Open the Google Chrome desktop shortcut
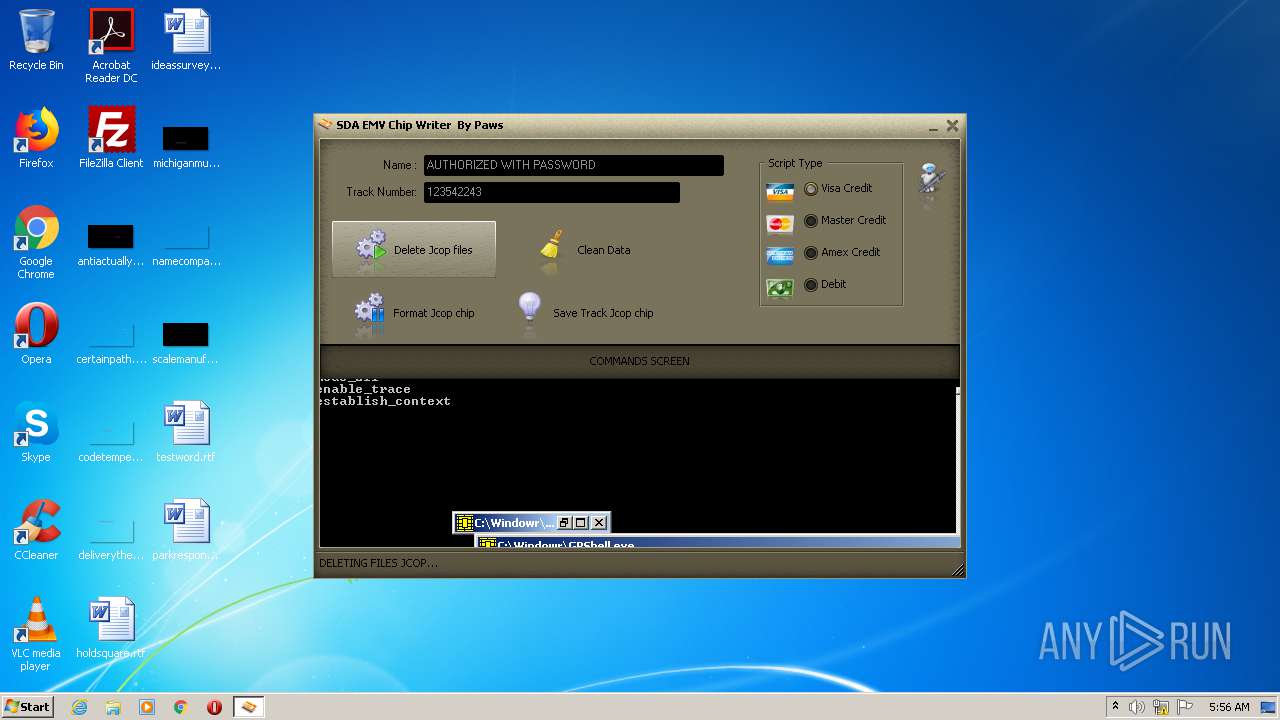 click(x=36, y=242)
